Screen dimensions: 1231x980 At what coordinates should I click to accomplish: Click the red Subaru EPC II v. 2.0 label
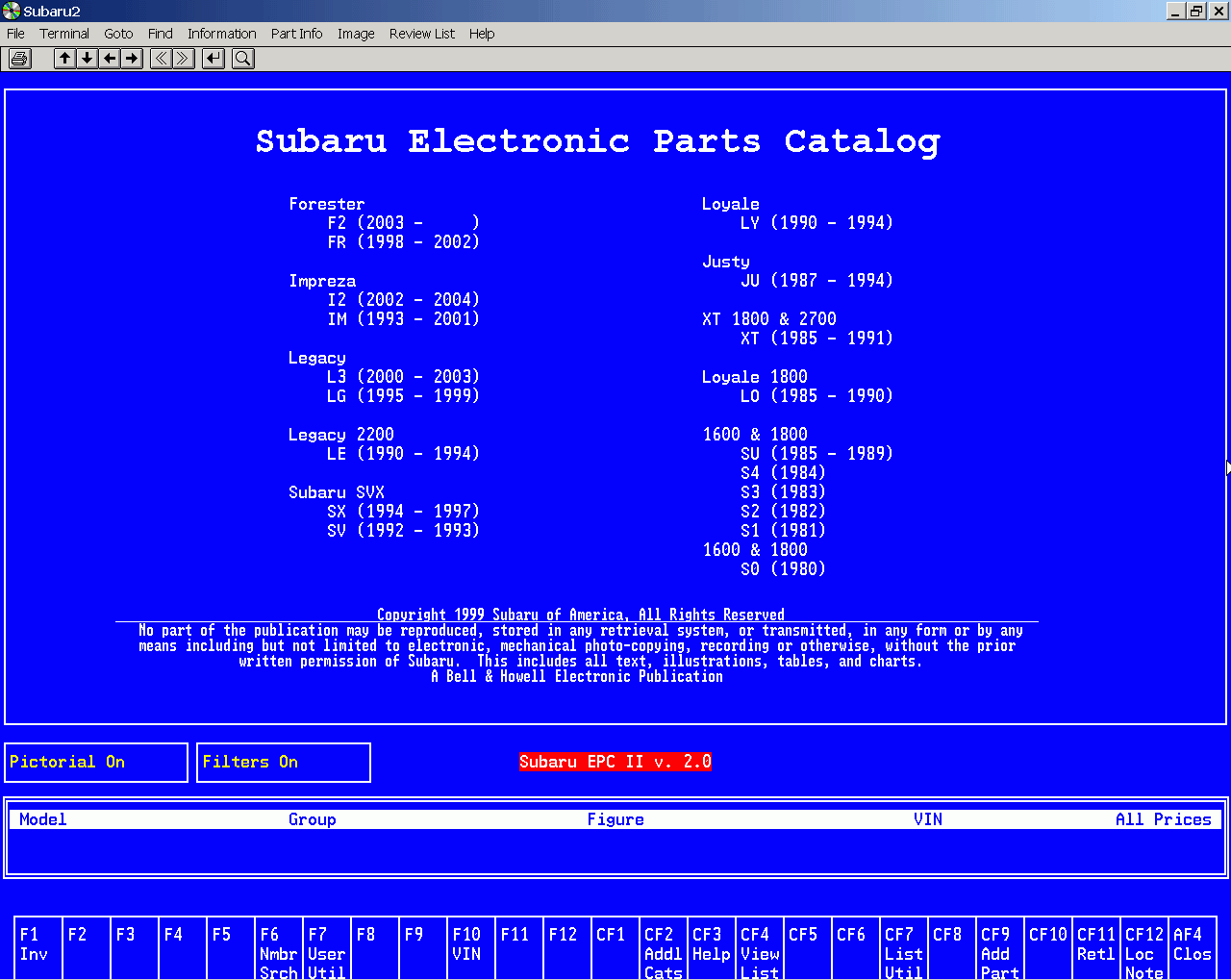(615, 762)
